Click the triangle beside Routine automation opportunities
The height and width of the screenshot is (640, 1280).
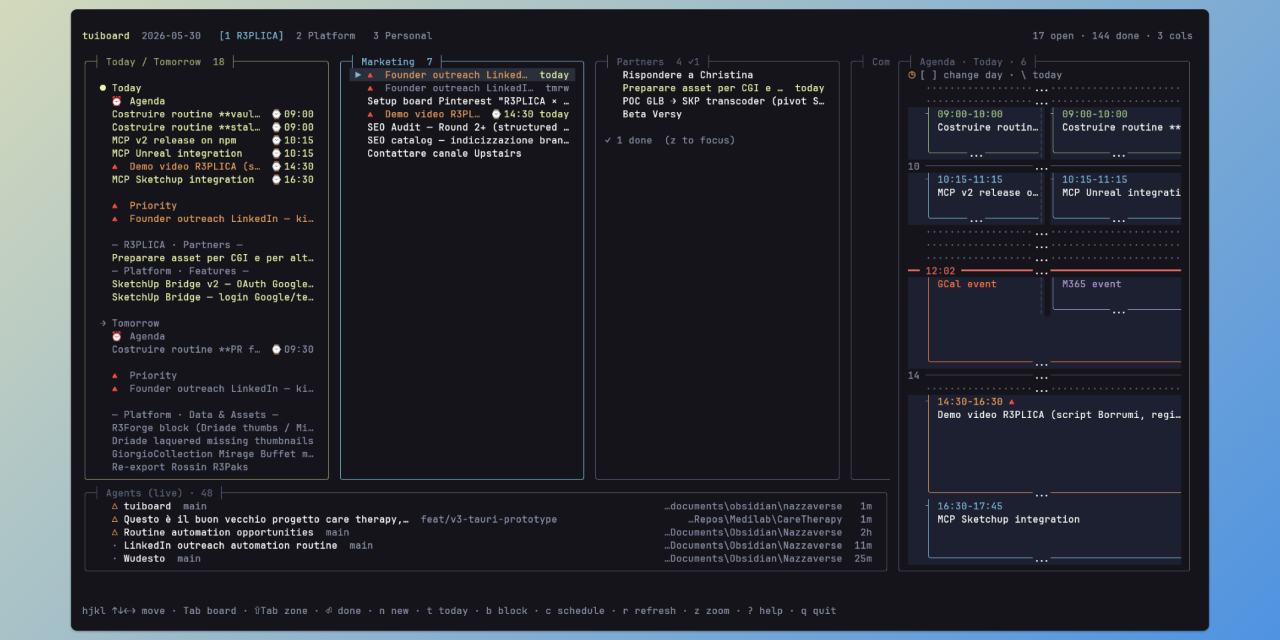click(115, 532)
